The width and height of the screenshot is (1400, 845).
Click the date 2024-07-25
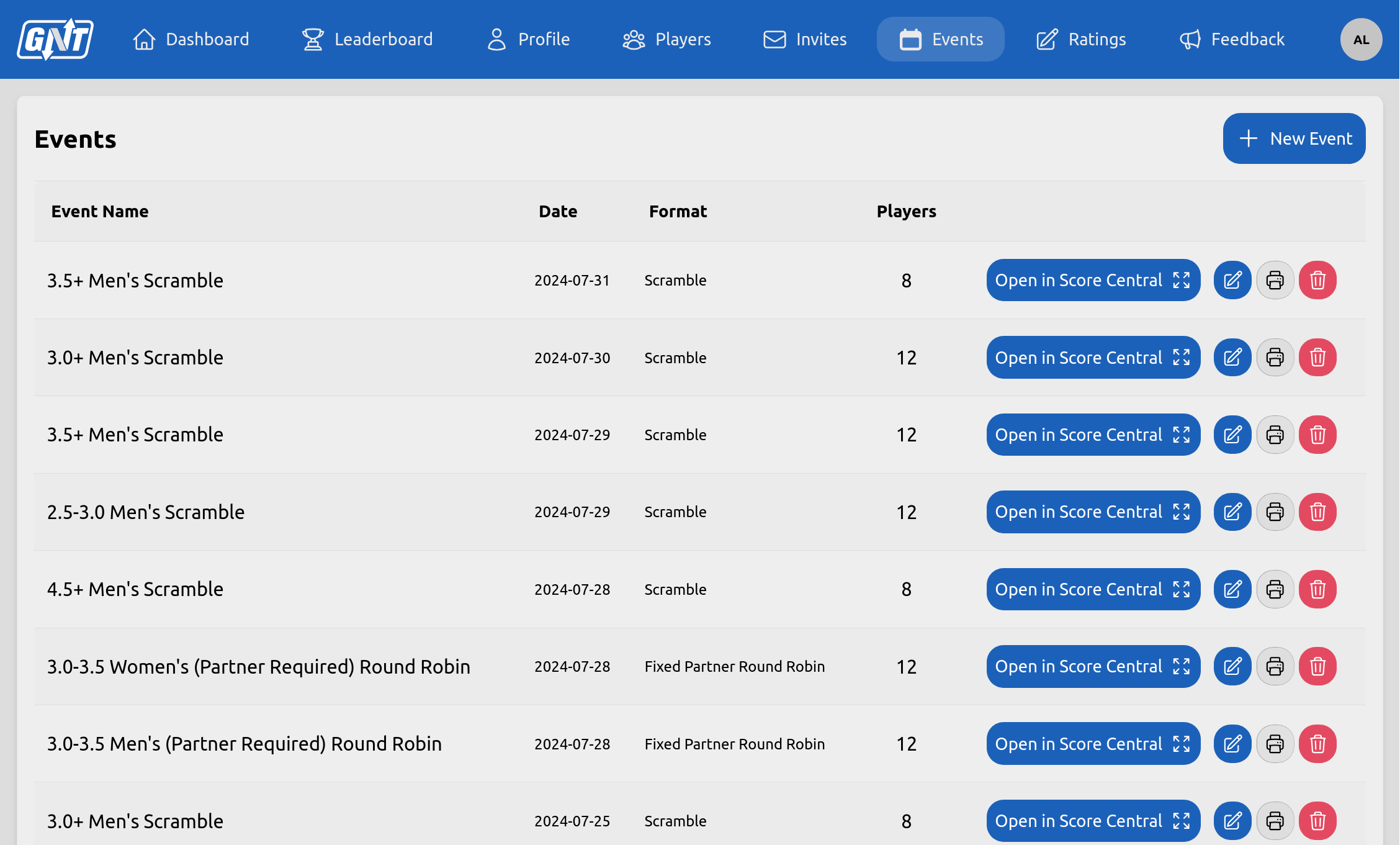pyautogui.click(x=572, y=821)
